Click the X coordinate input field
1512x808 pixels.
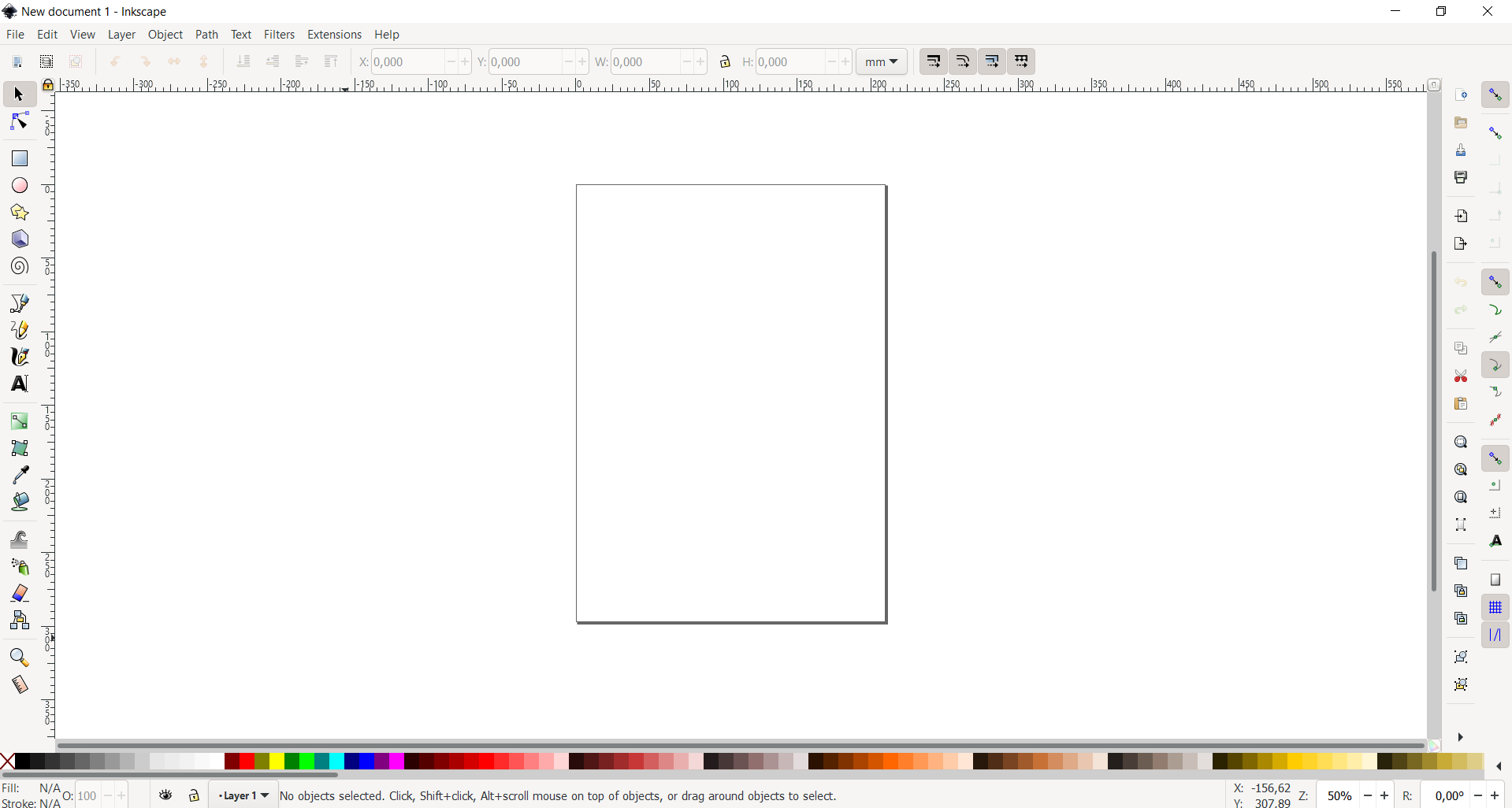pos(407,61)
